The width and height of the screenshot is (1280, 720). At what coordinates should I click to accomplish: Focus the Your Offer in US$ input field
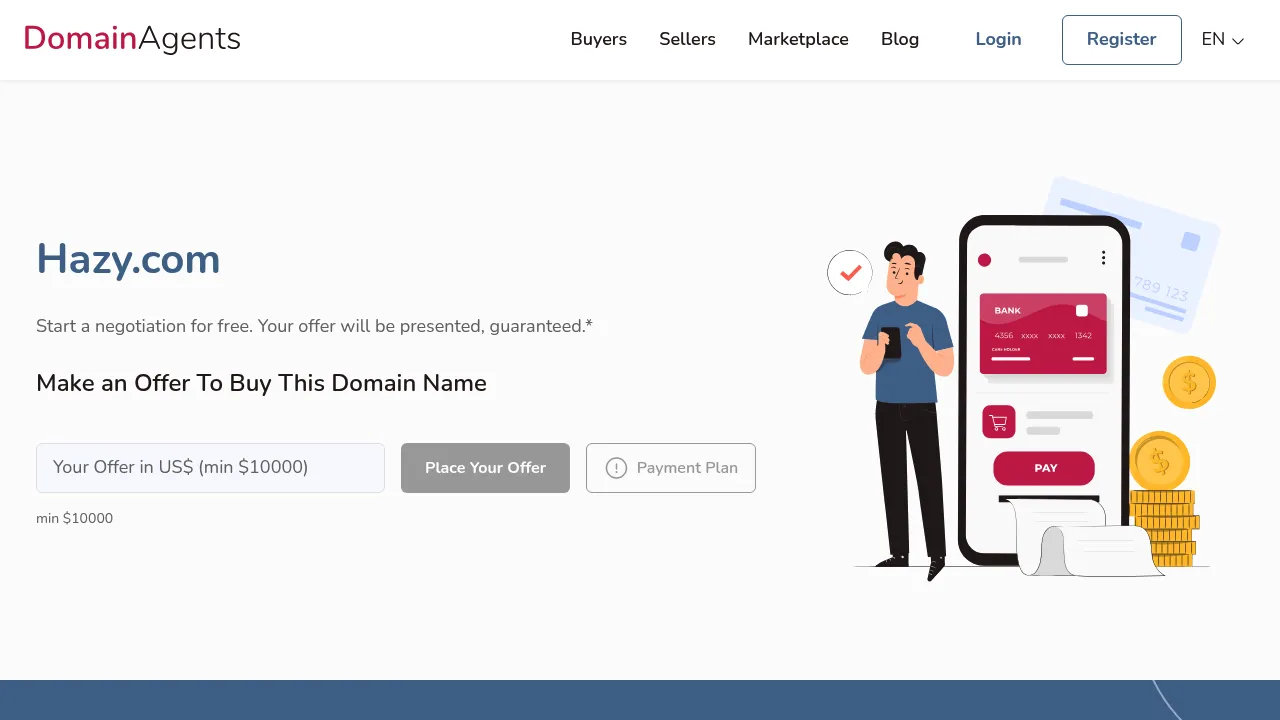[x=210, y=468]
